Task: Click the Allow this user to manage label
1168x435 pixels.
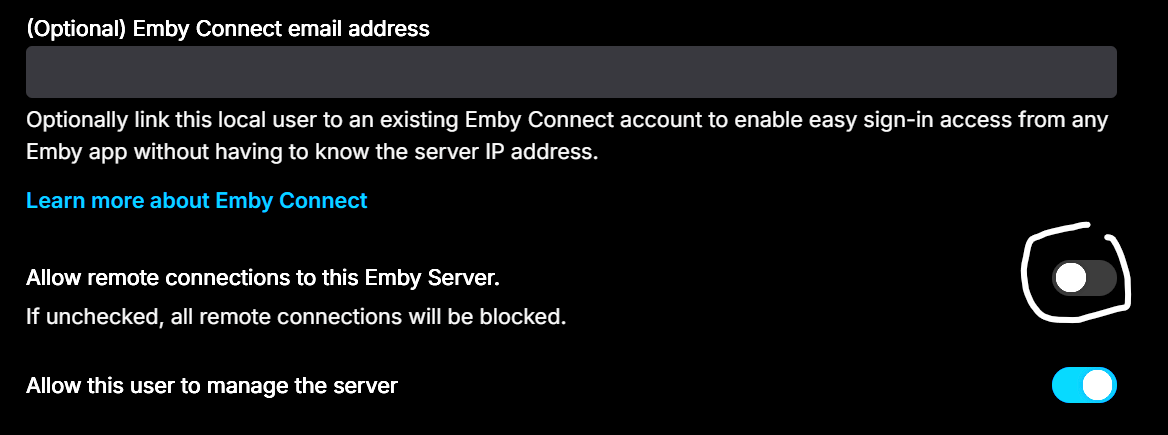Action: point(212,385)
